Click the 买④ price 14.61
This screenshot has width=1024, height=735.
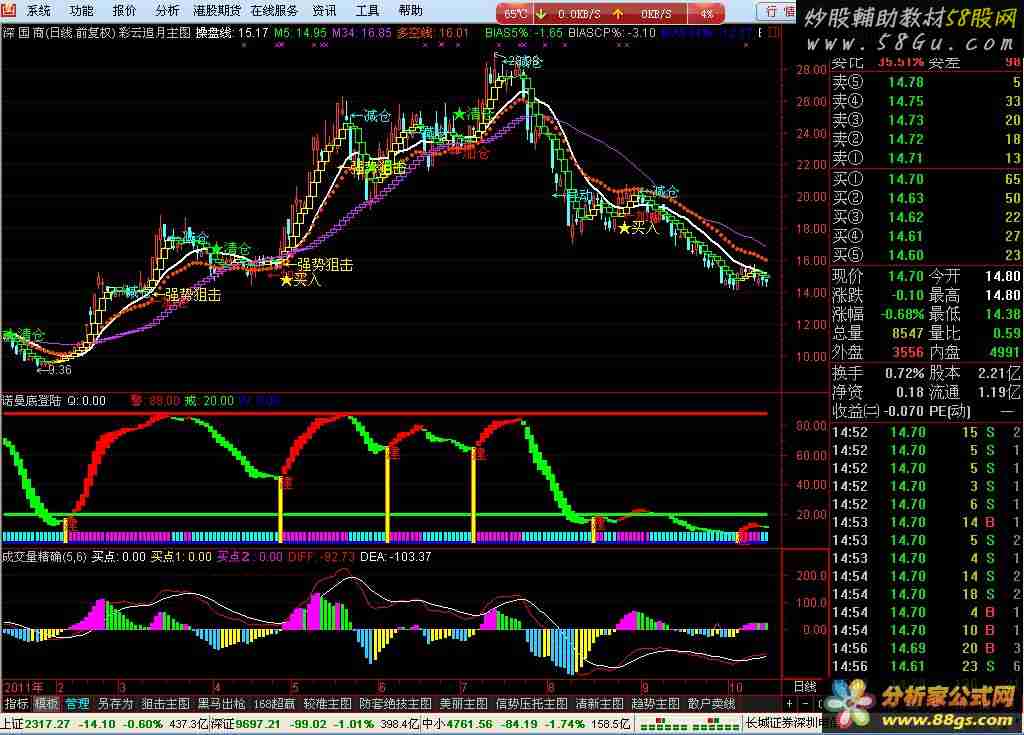906,236
